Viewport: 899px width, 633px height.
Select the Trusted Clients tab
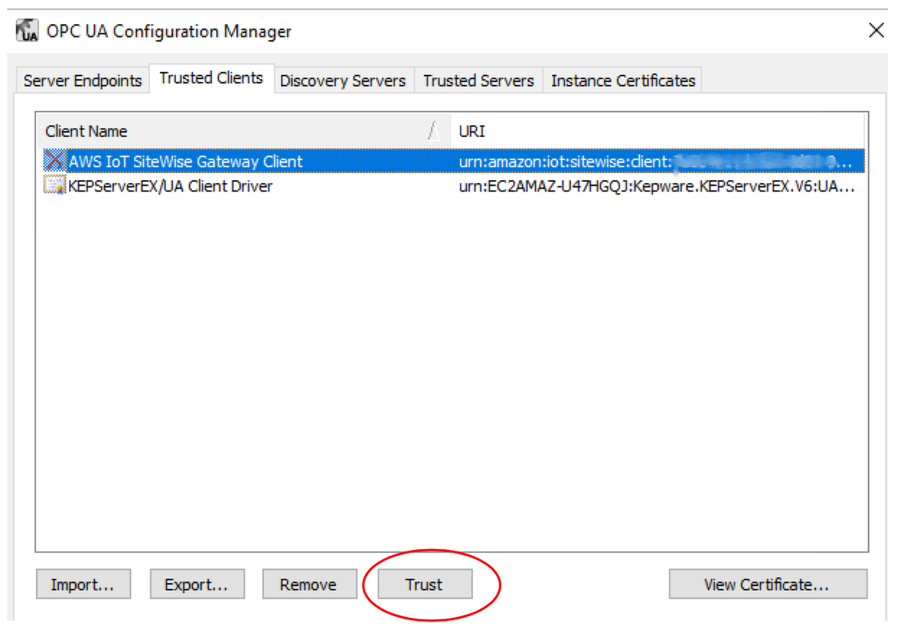point(211,79)
